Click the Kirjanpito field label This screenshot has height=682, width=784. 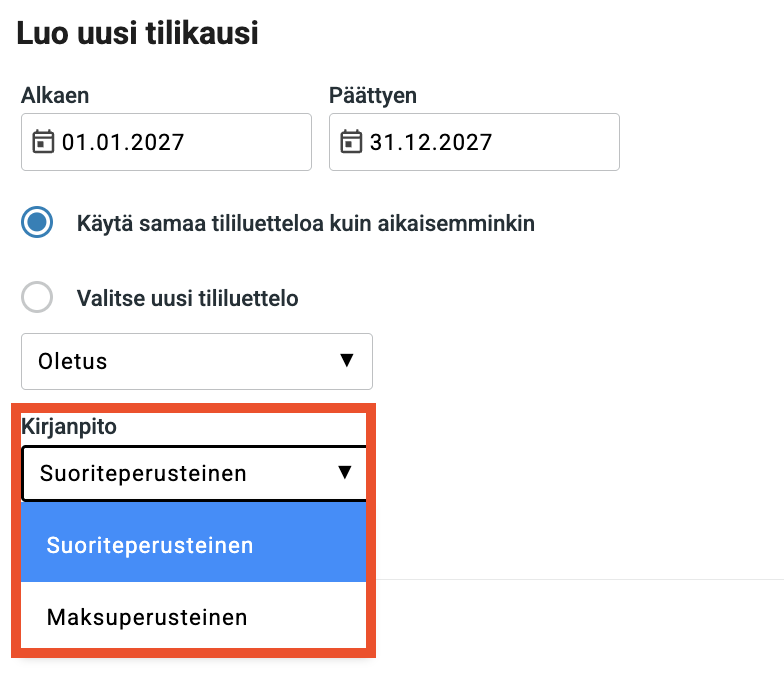tap(69, 427)
